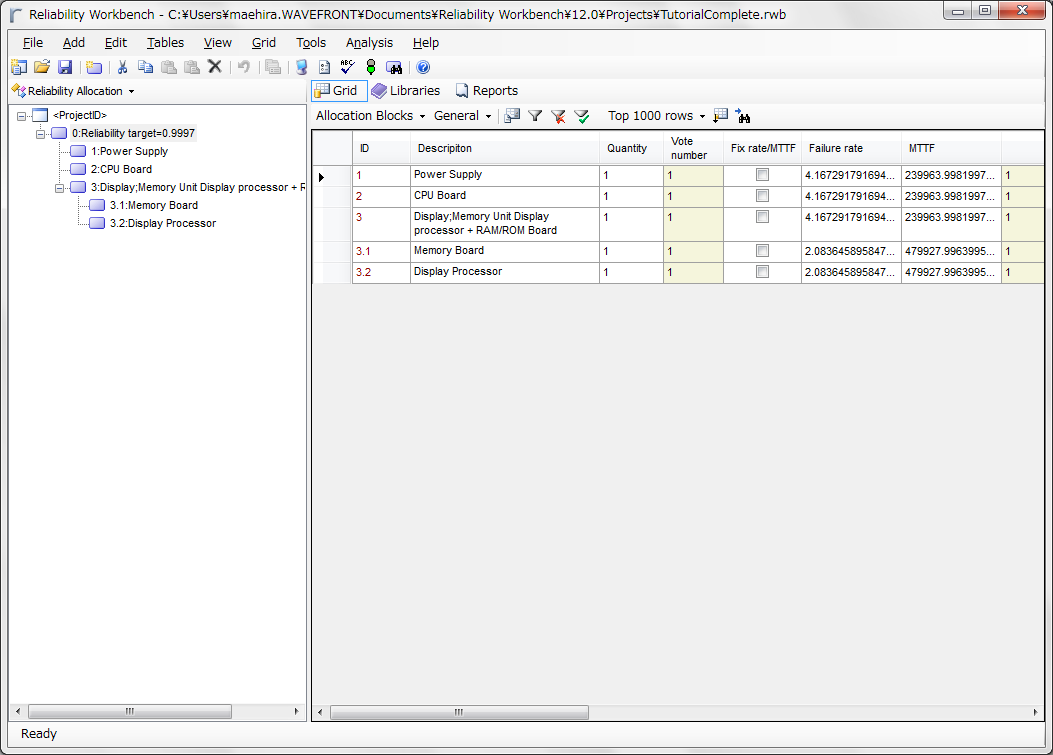Screen dimensions: 1053x755
Task: Click the ProjectID node icon in the tree
Action: click(x=40, y=116)
